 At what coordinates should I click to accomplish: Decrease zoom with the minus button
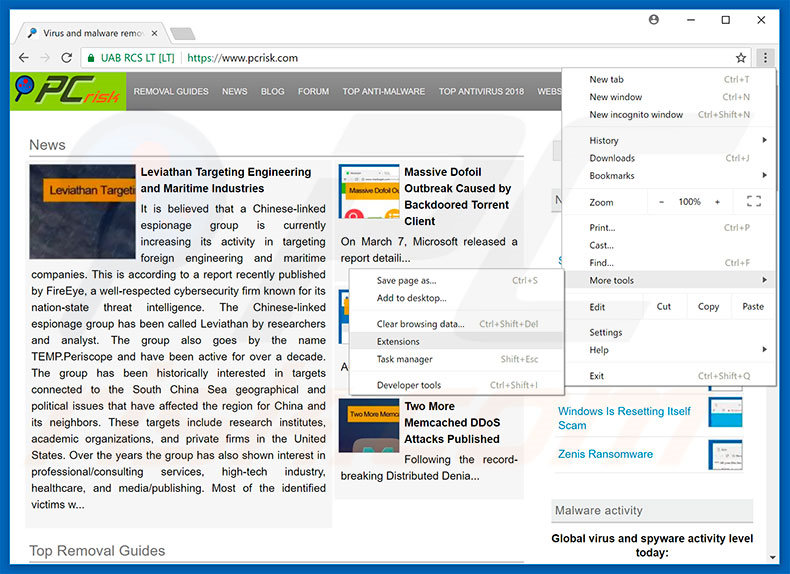tap(661, 202)
